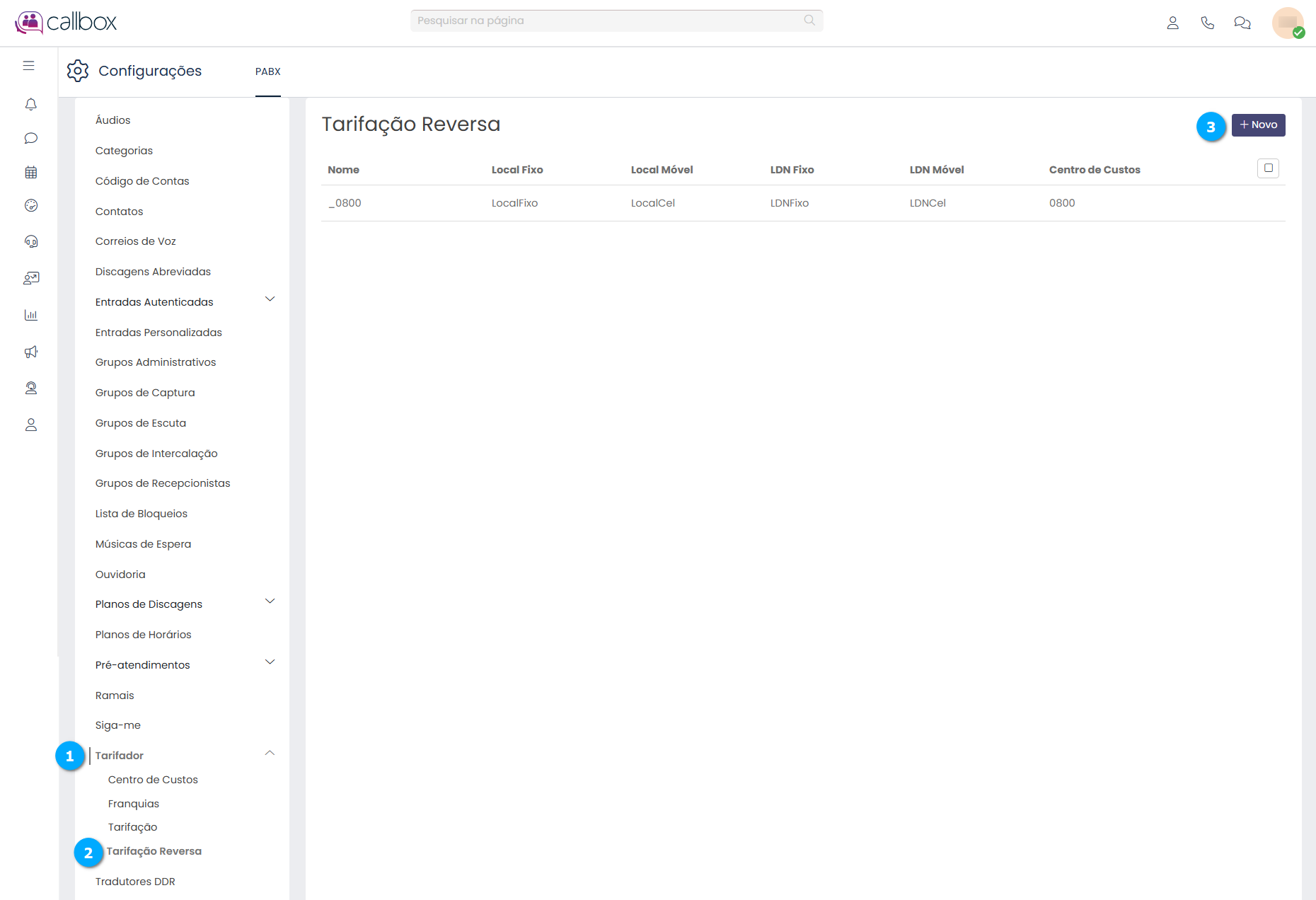Click the headset support sidebar icon
Image resolution: width=1316 pixels, height=900 pixels.
coord(30,241)
